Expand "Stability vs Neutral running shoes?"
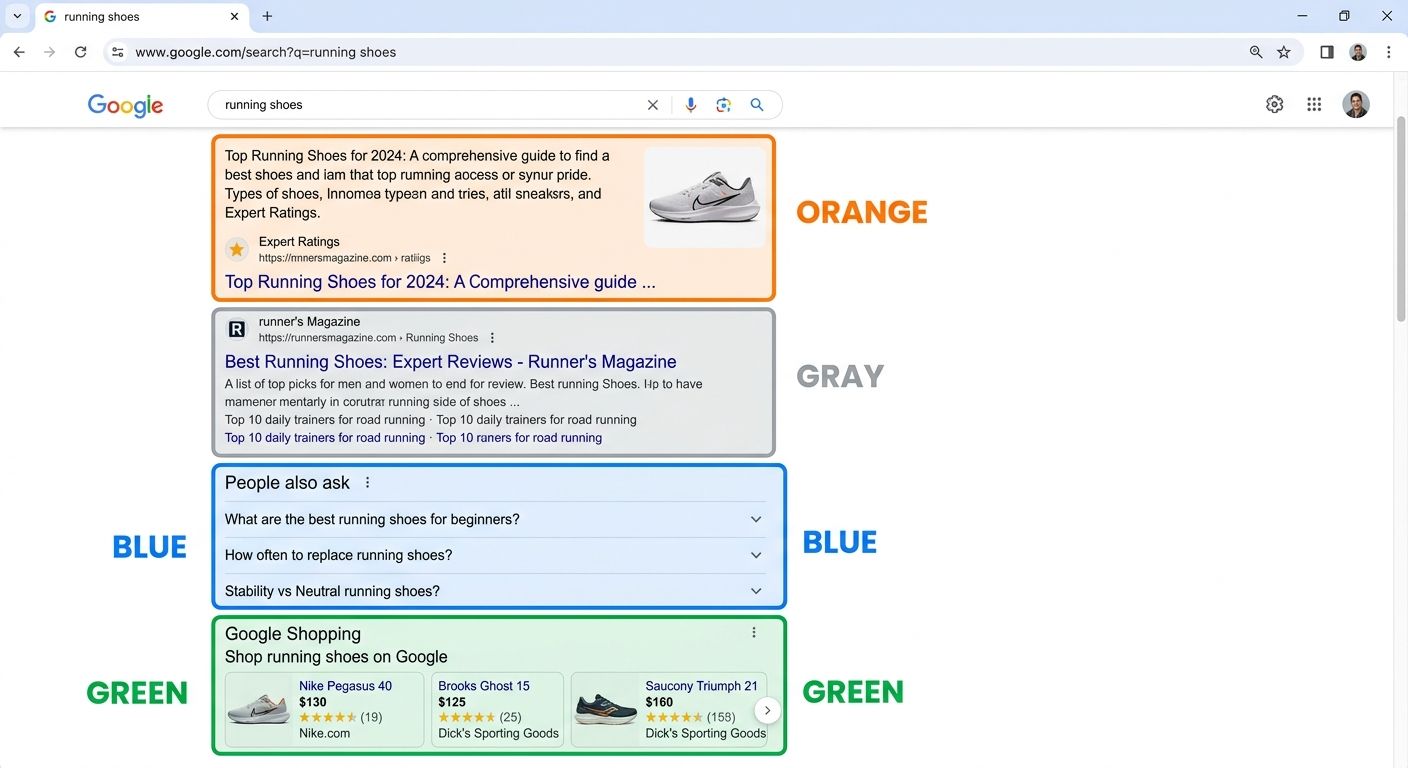The height and width of the screenshot is (768, 1408). tap(757, 591)
